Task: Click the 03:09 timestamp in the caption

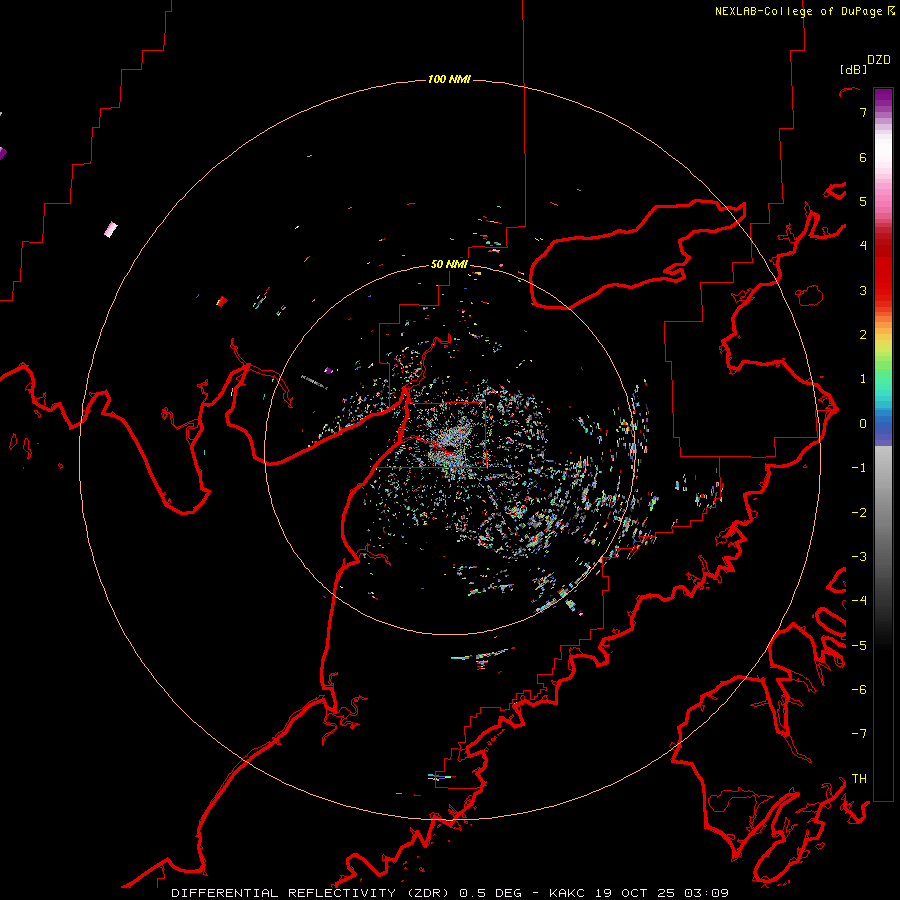Action: 706,893
